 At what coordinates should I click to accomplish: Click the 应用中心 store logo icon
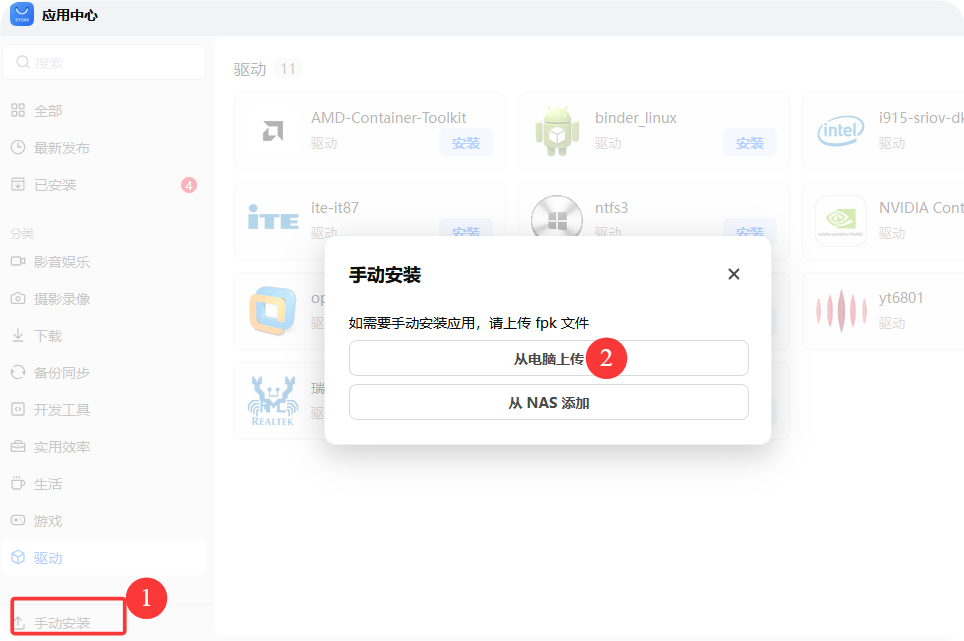click(x=21, y=15)
